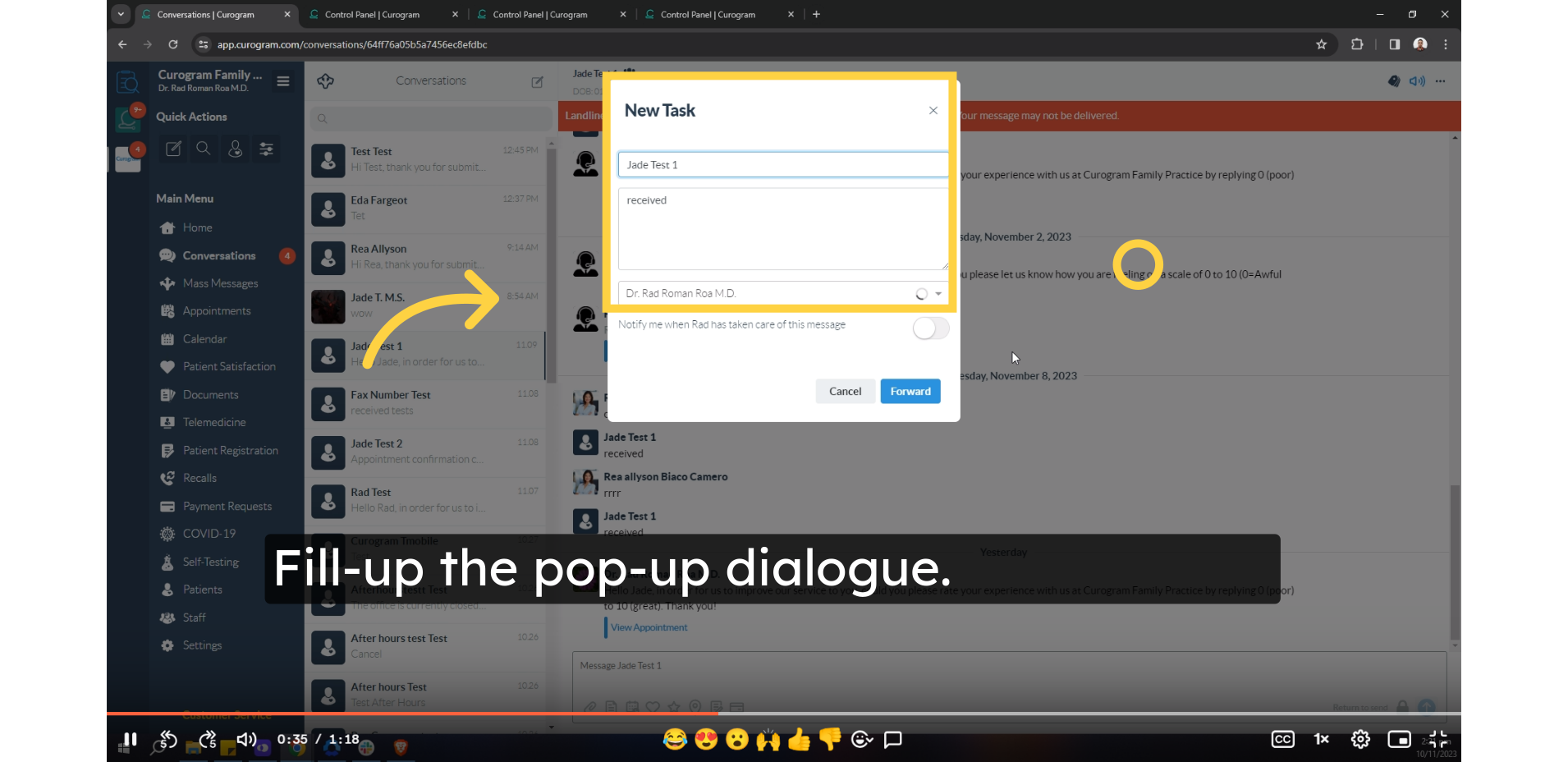Bookmark this page with star icon

coord(1321,44)
